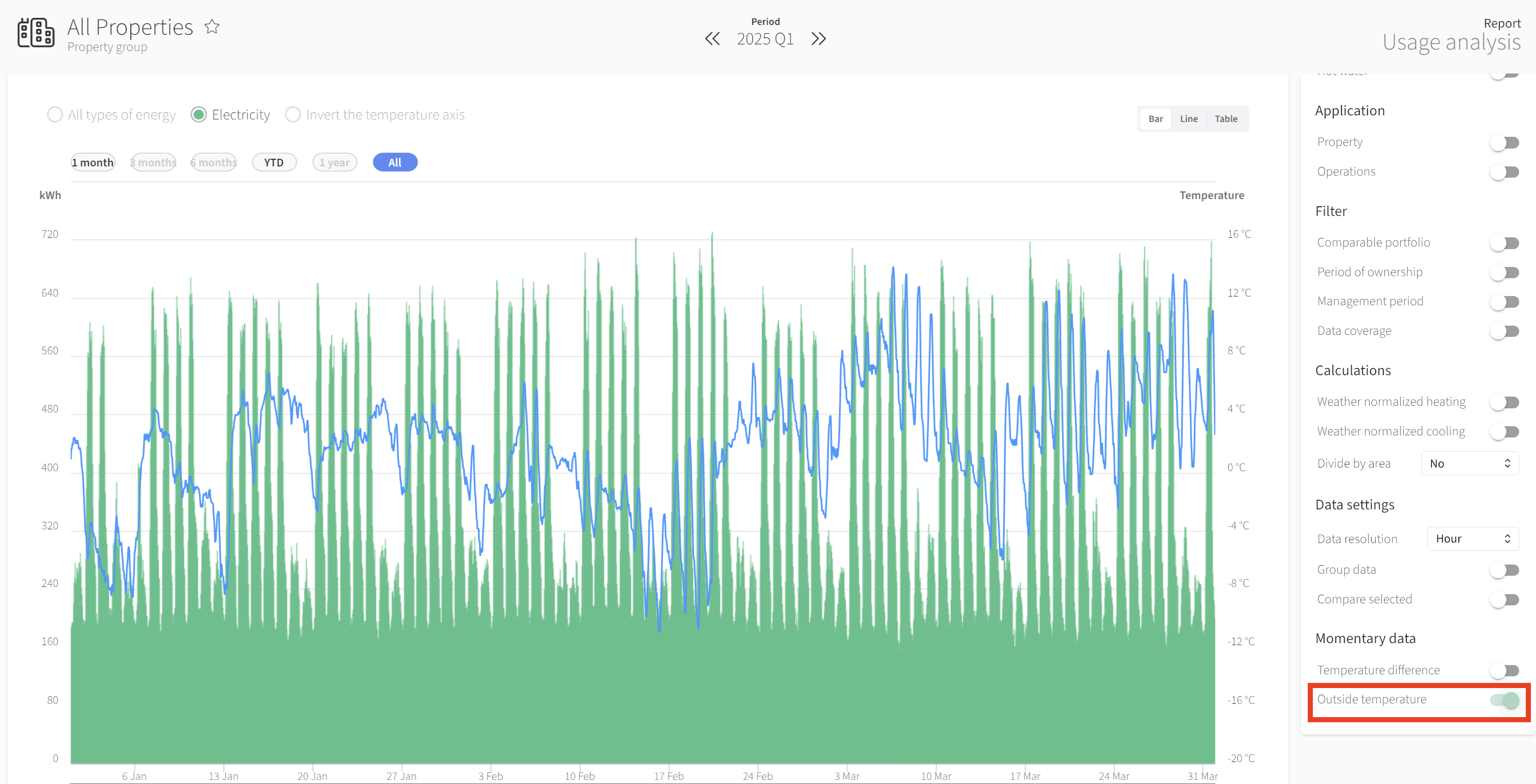
Task: Select the Electricity radio button
Action: coord(199,114)
